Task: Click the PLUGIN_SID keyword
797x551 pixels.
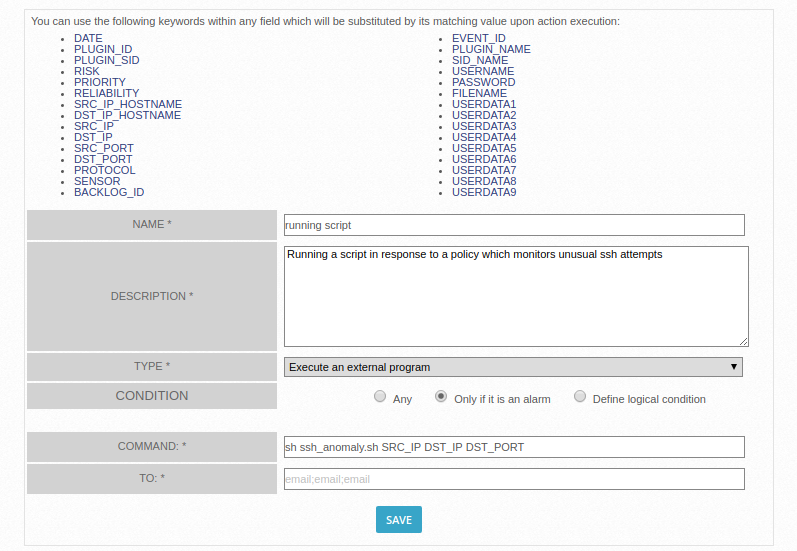Action: 106,60
